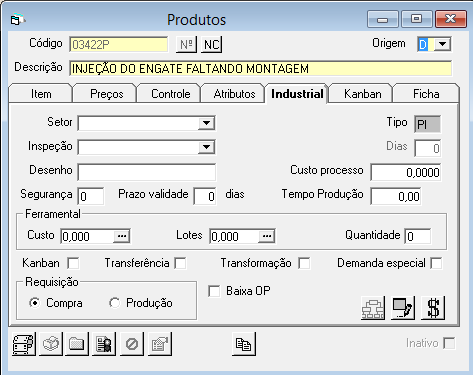473x375 pixels.
Task: Select the Produção radio button
Action: pos(114,303)
